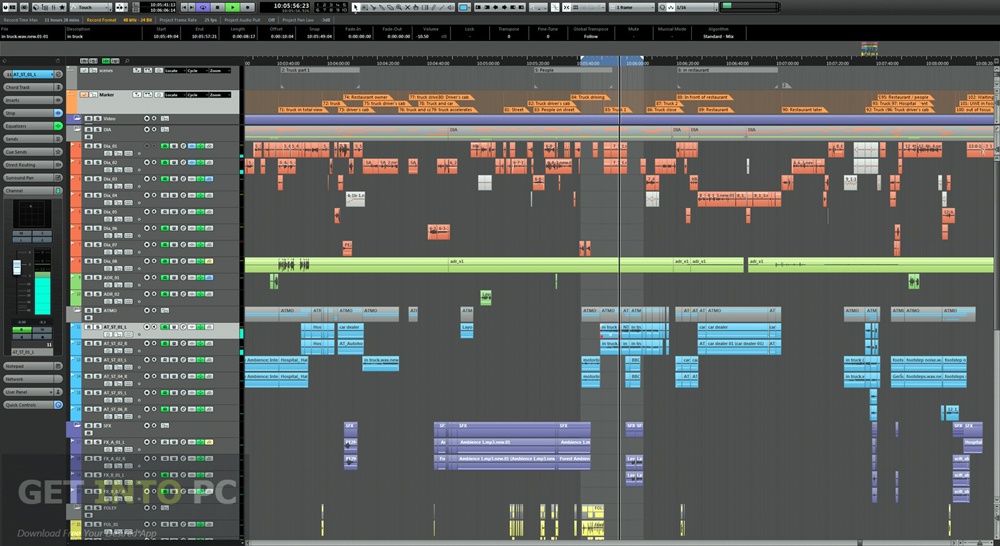
Task: Toggle the iterative quantize wave icon
Action: pyautogui.click(x=671, y=7)
